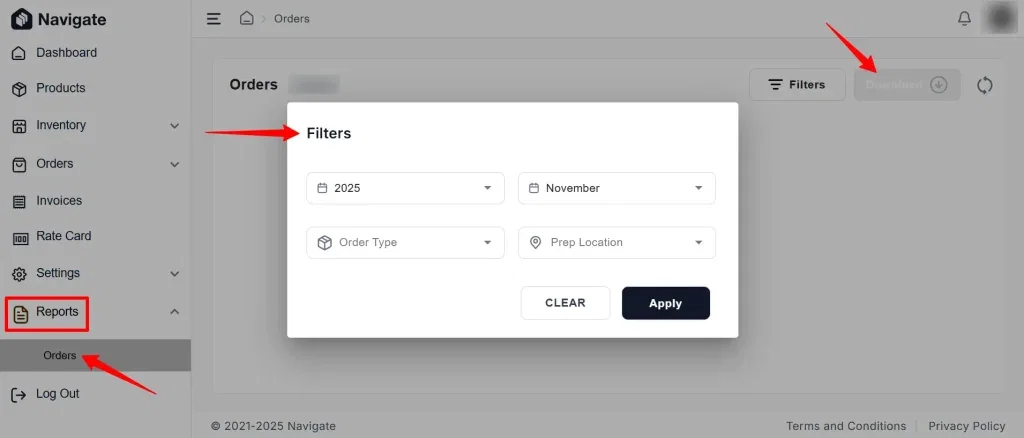Open the Terms and Conditions link
This screenshot has height=438, width=1024.
tap(846, 426)
